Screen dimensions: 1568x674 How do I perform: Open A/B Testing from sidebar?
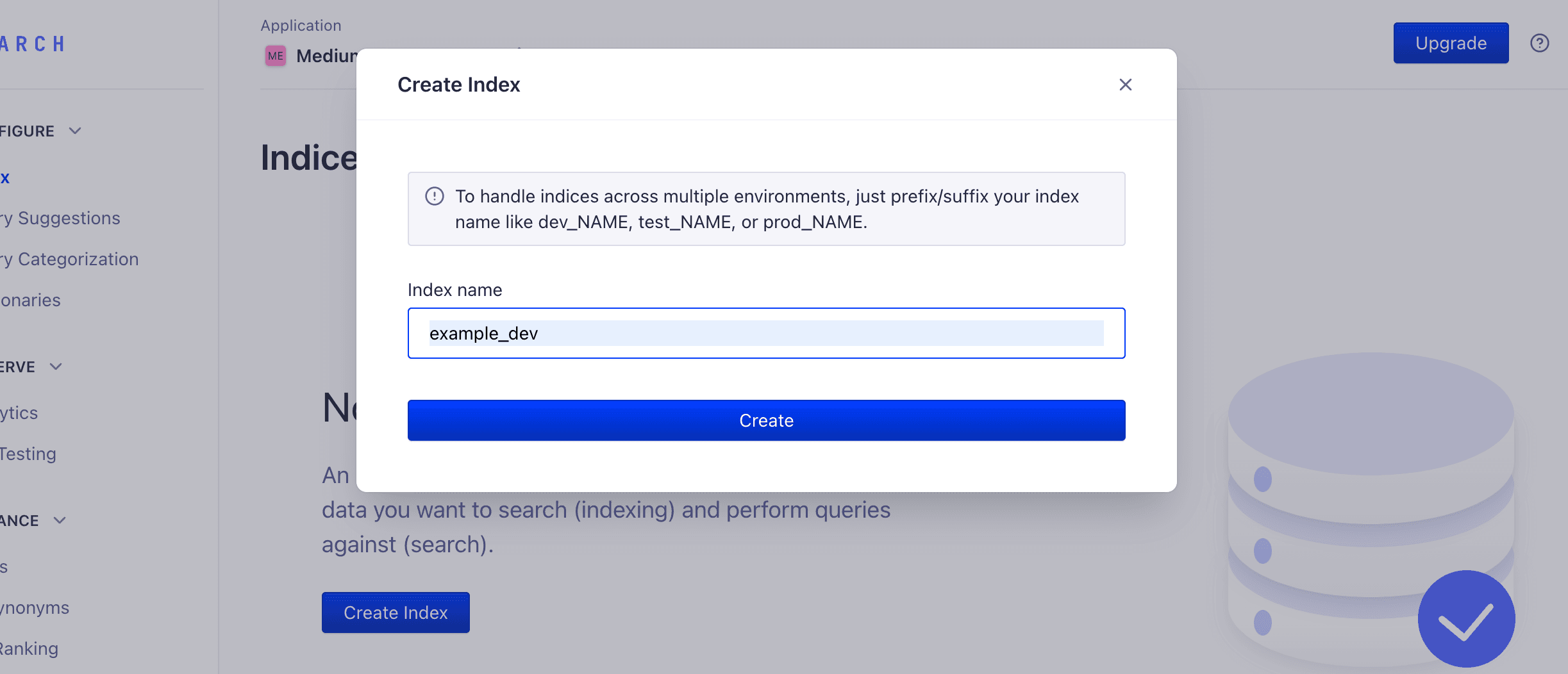(28, 454)
